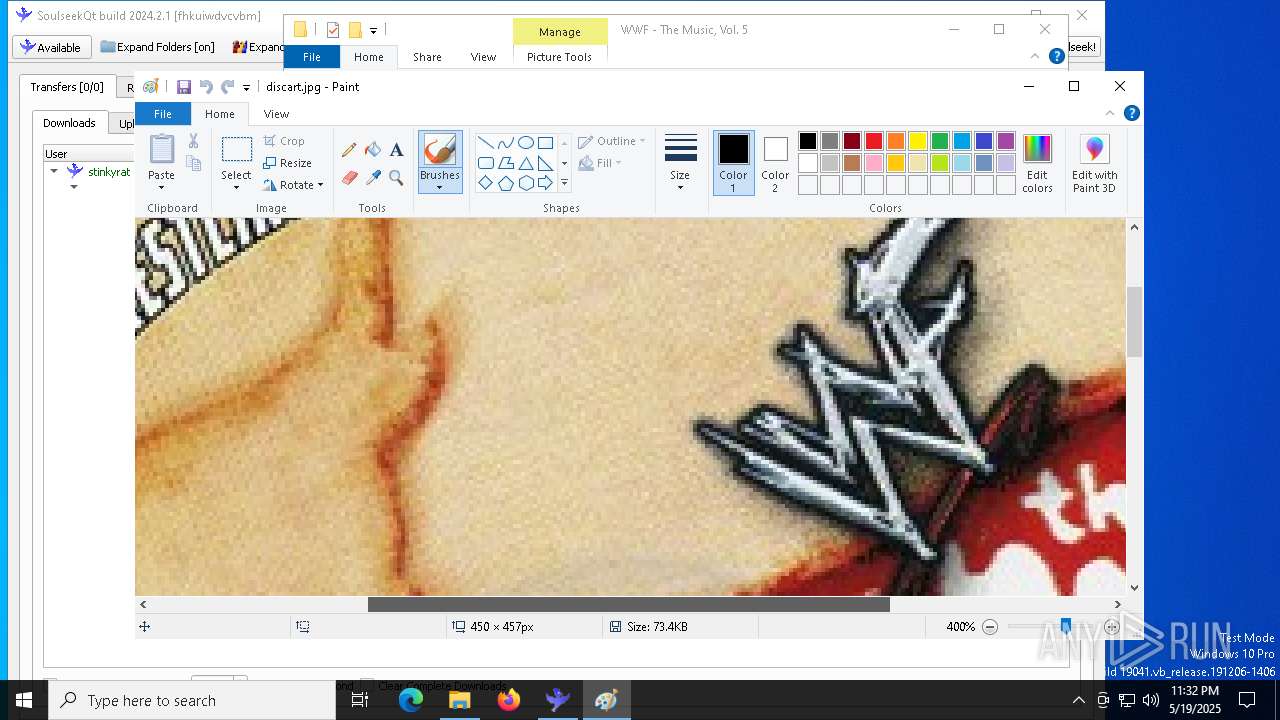This screenshot has height=720, width=1280.
Task: Select Transfers [0/0] tab in Soulseek
Action: pyautogui.click(x=66, y=87)
